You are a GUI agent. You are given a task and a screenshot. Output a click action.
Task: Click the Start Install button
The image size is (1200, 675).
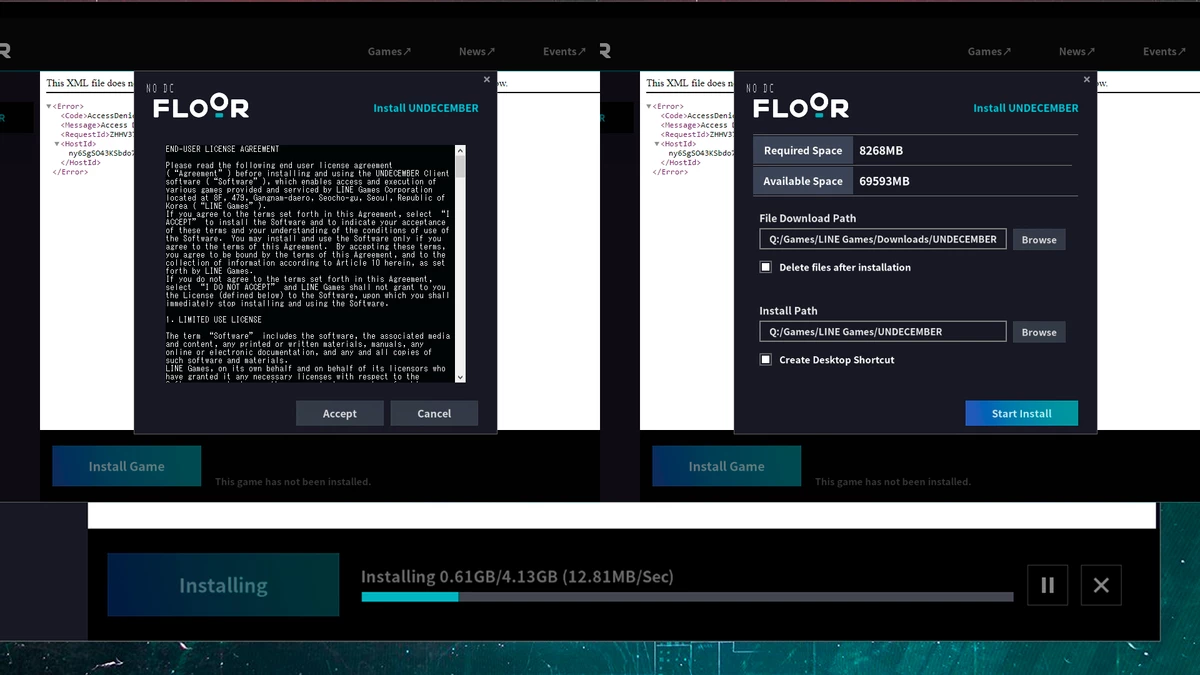coord(1022,413)
